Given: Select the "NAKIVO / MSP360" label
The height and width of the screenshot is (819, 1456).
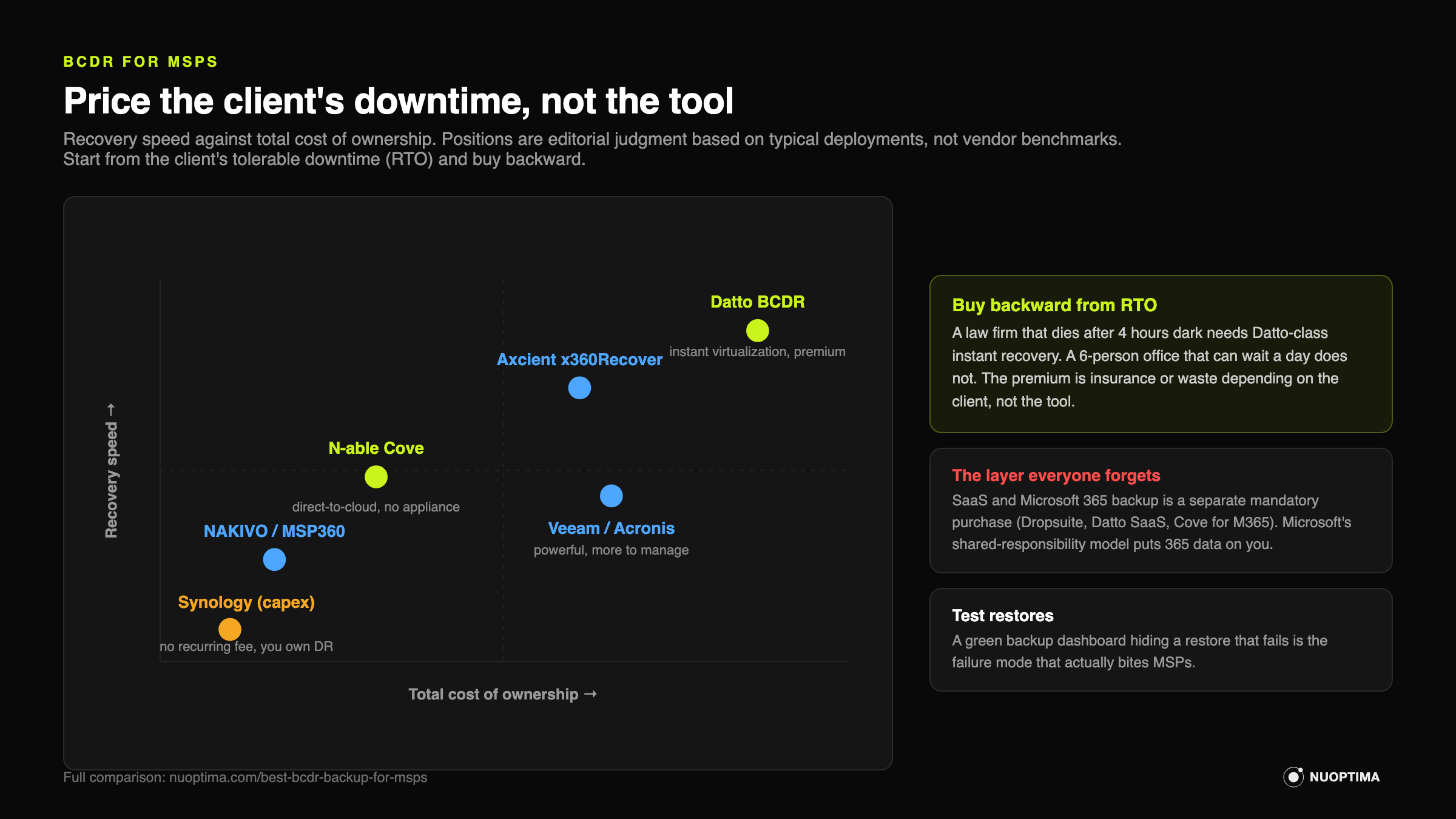Looking at the screenshot, I should pyautogui.click(x=274, y=531).
